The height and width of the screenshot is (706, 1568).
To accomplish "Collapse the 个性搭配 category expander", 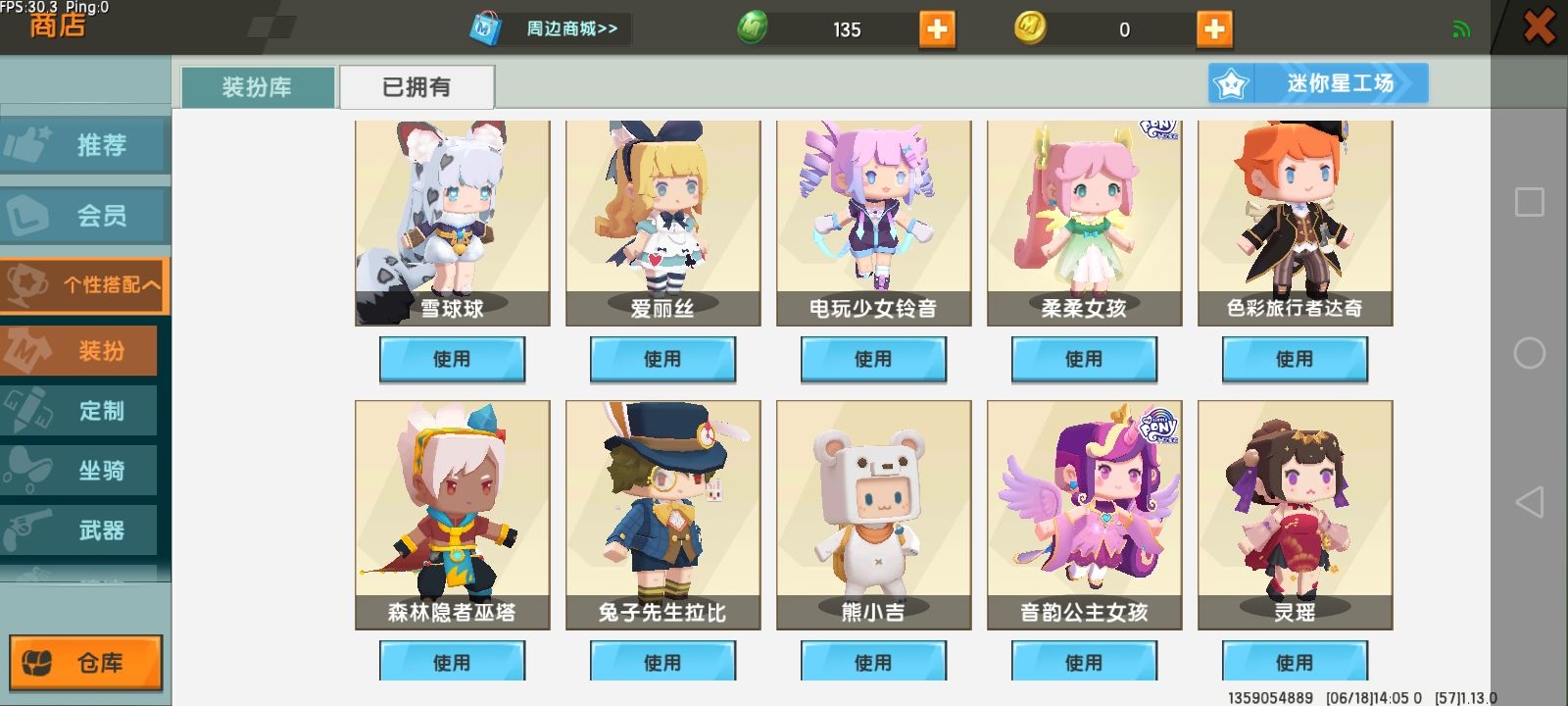I will [x=84, y=285].
